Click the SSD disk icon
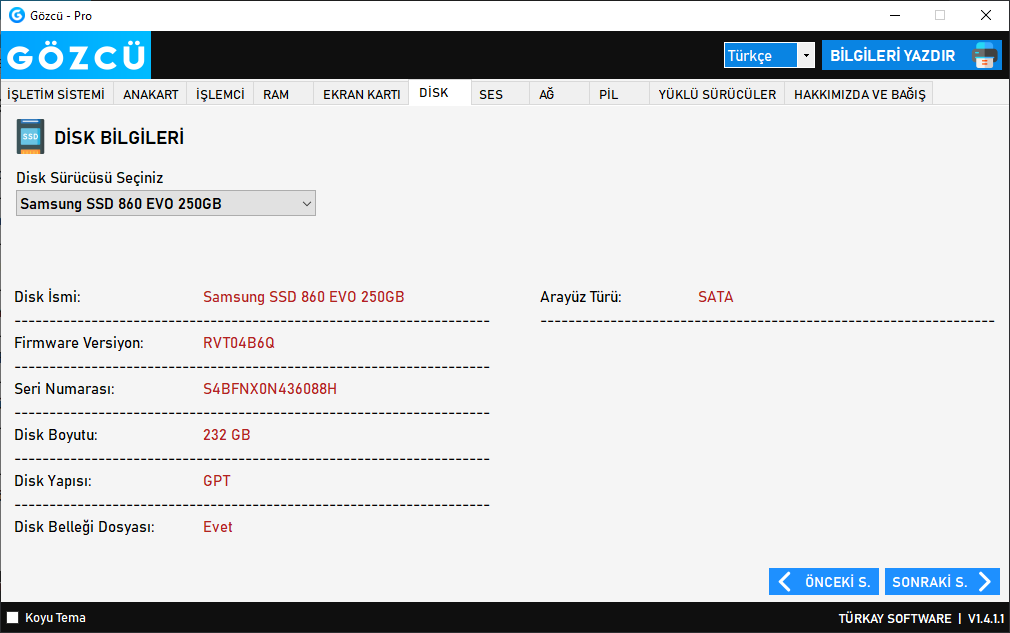This screenshot has width=1010, height=633. tap(30, 137)
